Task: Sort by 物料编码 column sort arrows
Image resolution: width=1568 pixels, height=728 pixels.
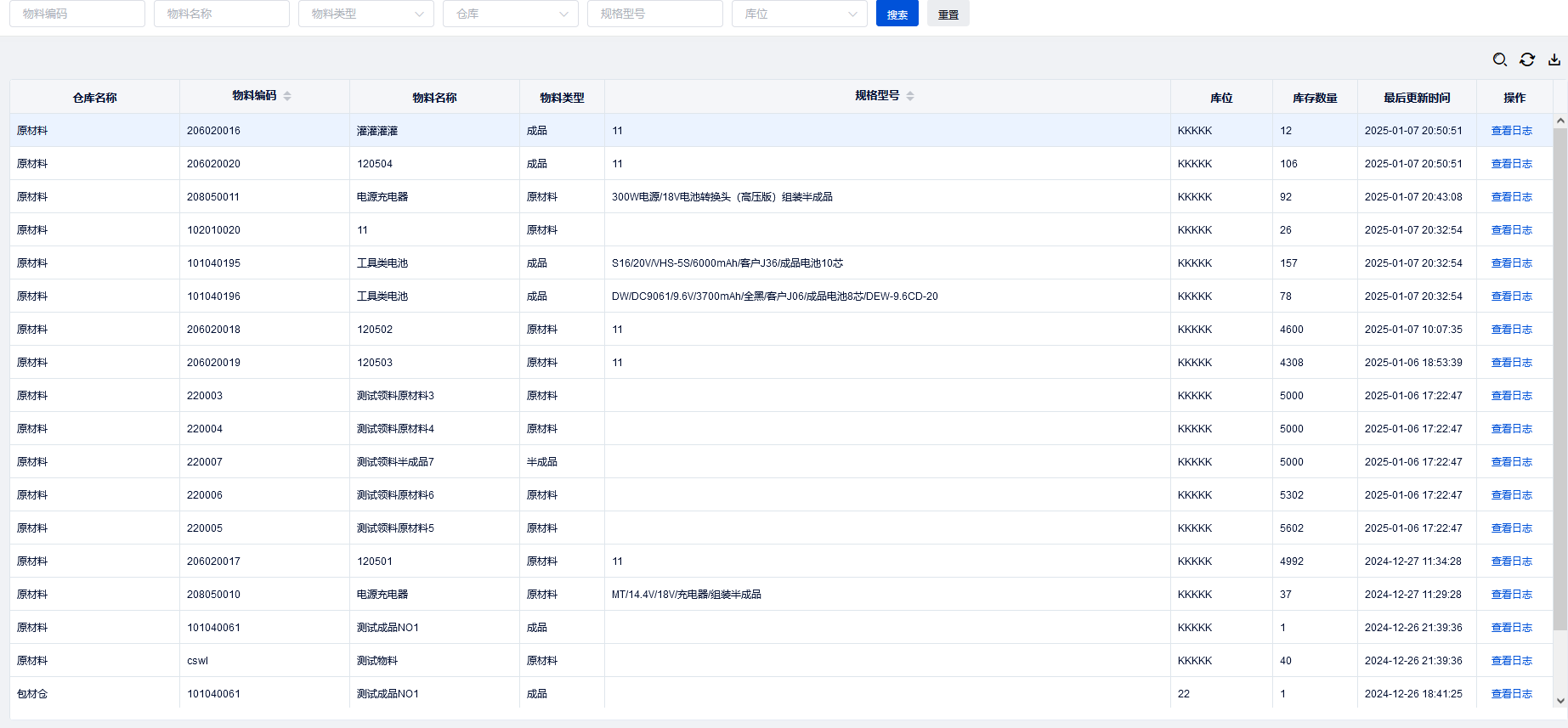Action: click(287, 96)
